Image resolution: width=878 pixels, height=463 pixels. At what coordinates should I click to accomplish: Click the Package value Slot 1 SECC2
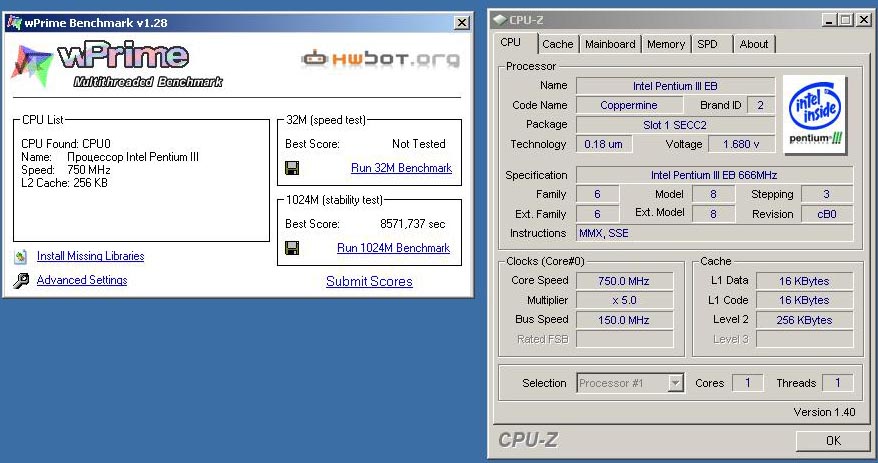pyautogui.click(x=675, y=125)
